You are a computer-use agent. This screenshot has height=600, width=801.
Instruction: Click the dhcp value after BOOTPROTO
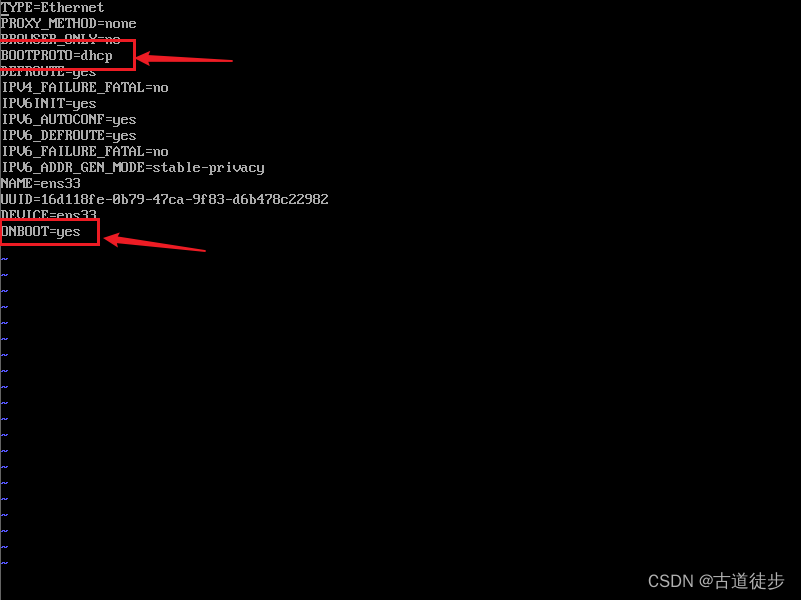[96, 56]
